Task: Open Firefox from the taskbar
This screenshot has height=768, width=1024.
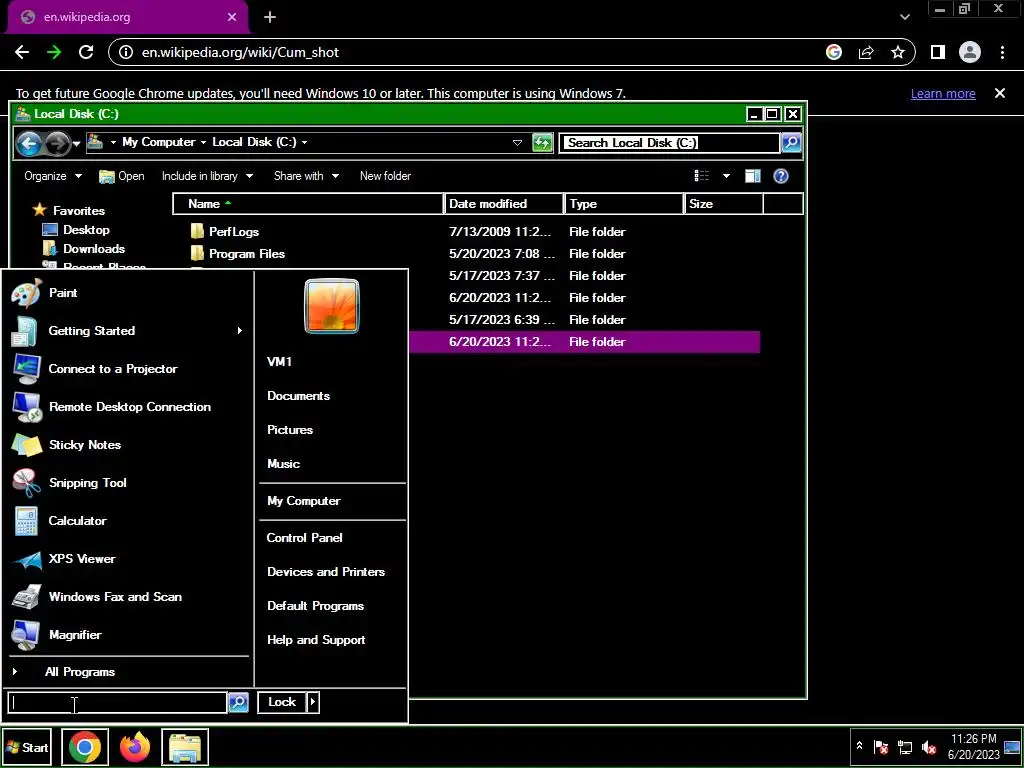Action: tap(135, 747)
